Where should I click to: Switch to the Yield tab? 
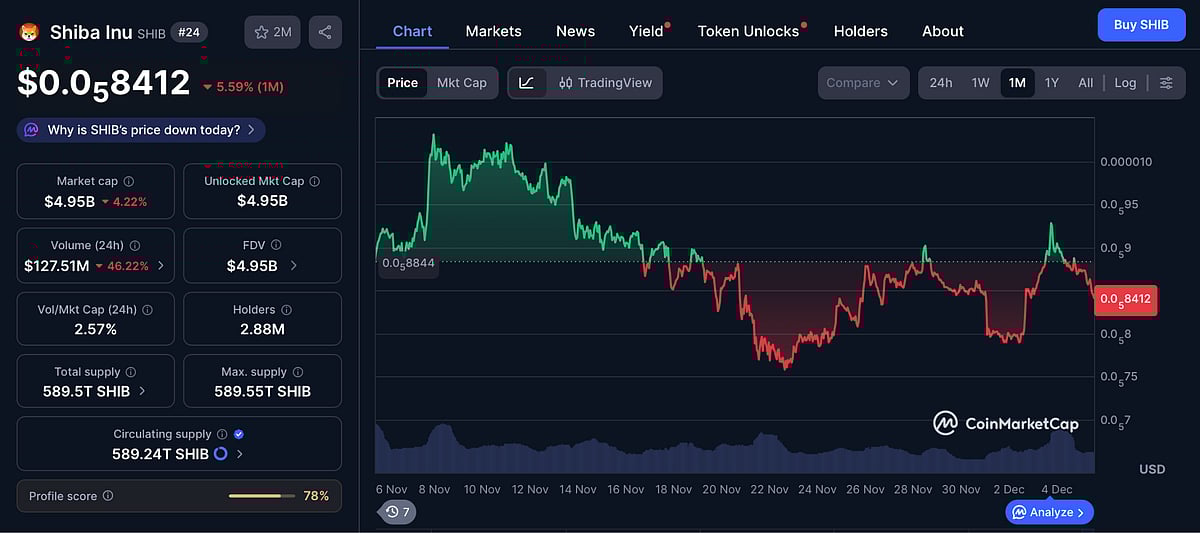[646, 31]
